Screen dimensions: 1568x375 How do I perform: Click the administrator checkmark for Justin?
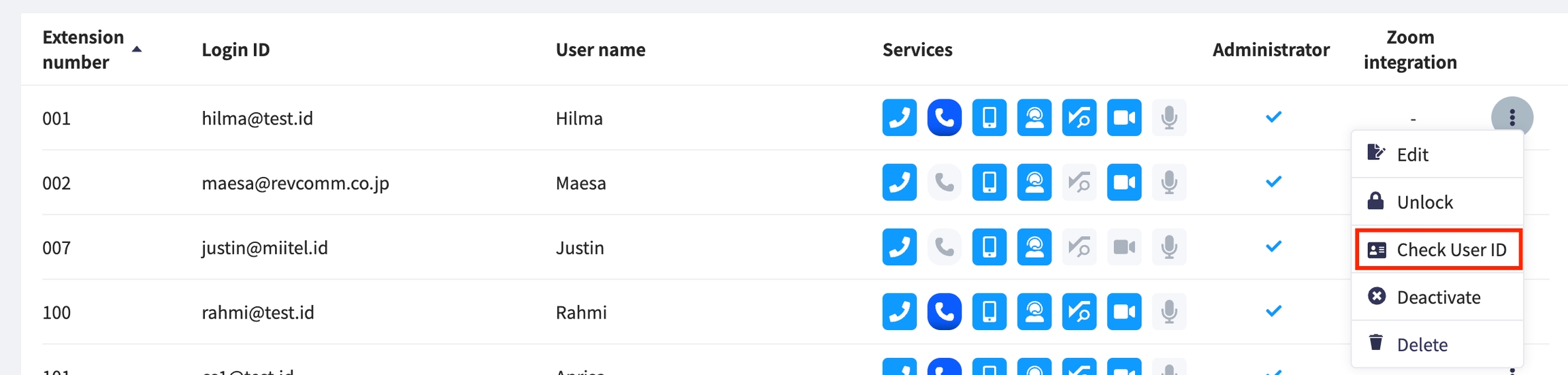point(1273,246)
